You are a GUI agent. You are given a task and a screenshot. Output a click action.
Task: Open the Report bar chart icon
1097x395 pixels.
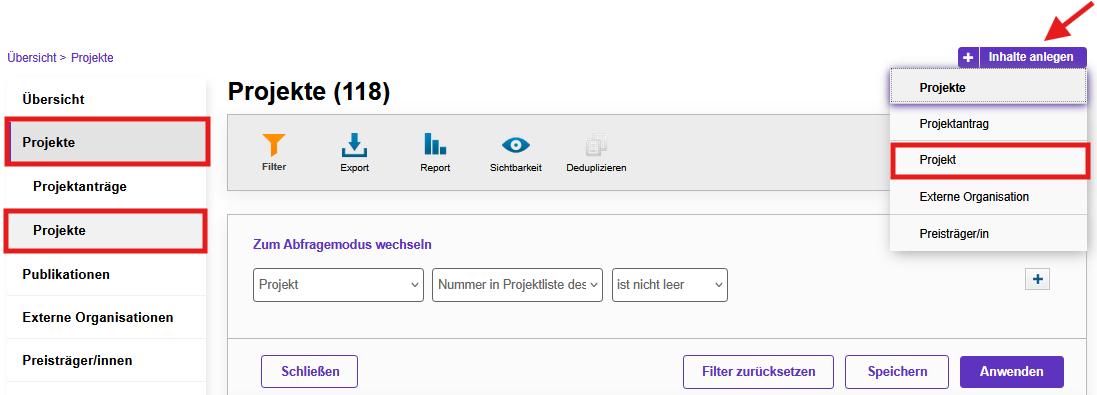click(434, 144)
